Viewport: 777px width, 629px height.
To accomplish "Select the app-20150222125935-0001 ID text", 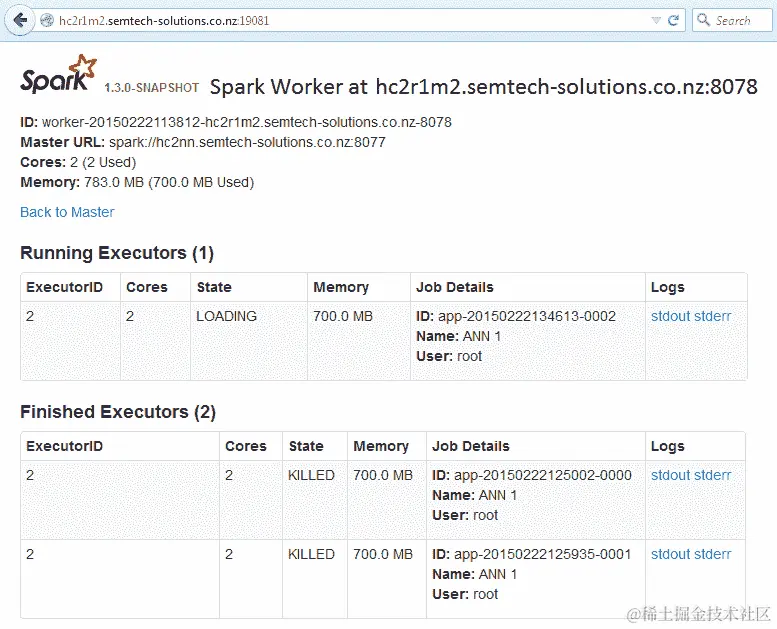I will [543, 554].
